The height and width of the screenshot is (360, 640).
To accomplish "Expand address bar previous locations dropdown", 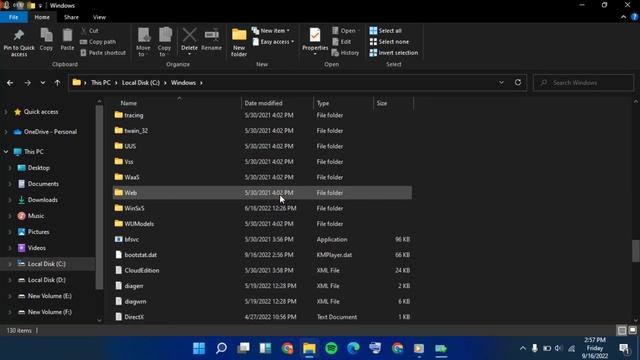I will coord(501,82).
